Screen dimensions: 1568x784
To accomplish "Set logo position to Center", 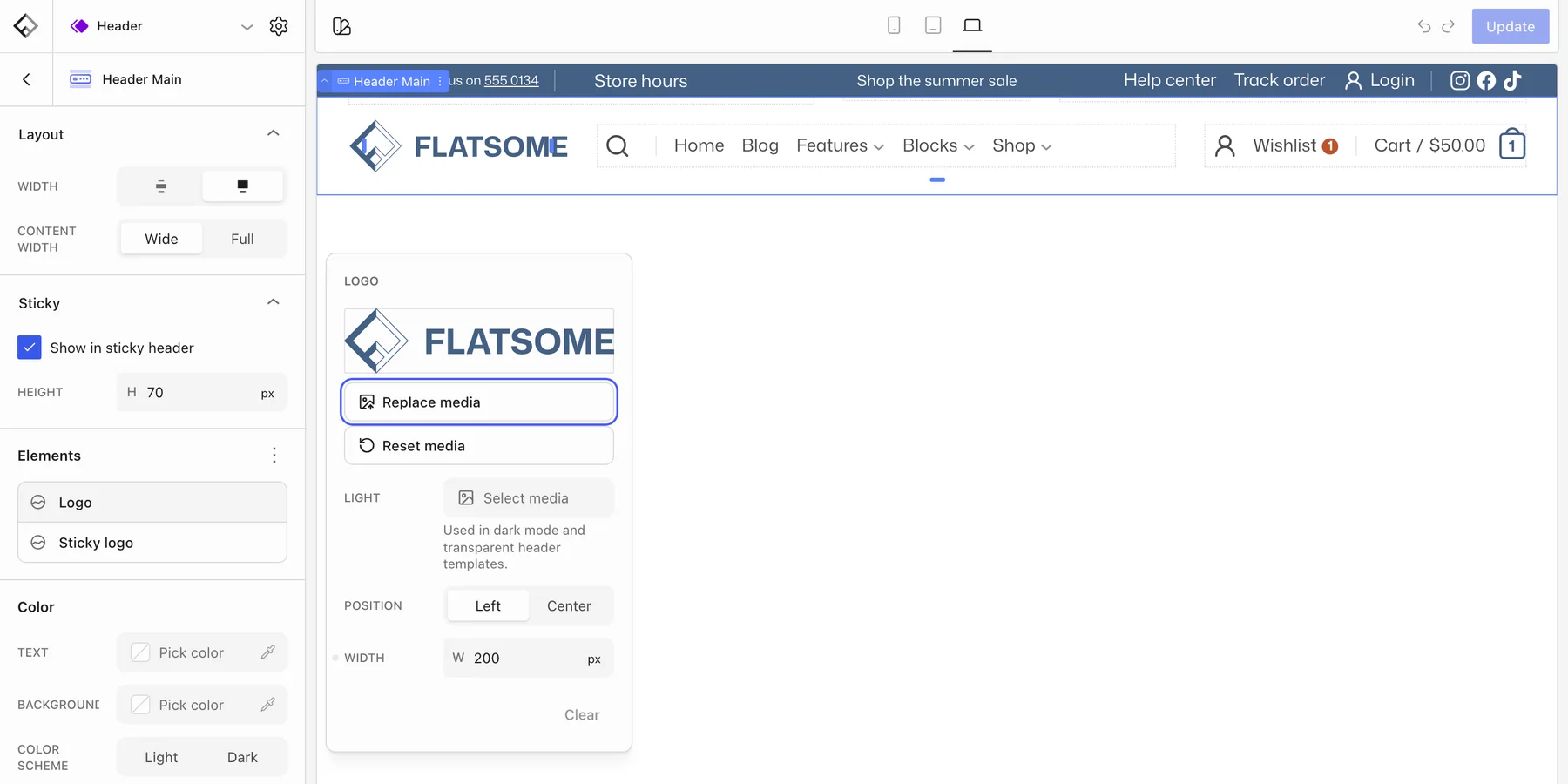I will (569, 605).
